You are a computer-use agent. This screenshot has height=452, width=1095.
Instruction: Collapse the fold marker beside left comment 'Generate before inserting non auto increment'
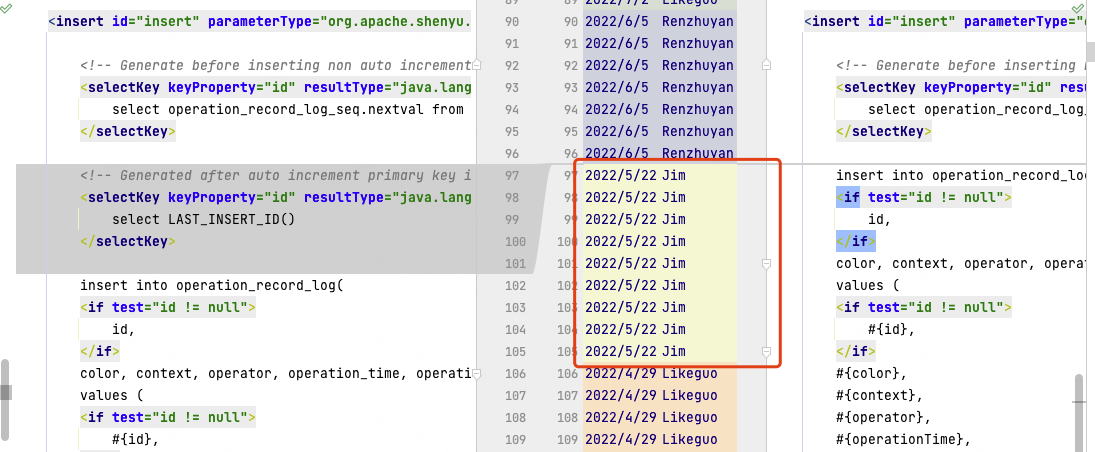(477, 65)
